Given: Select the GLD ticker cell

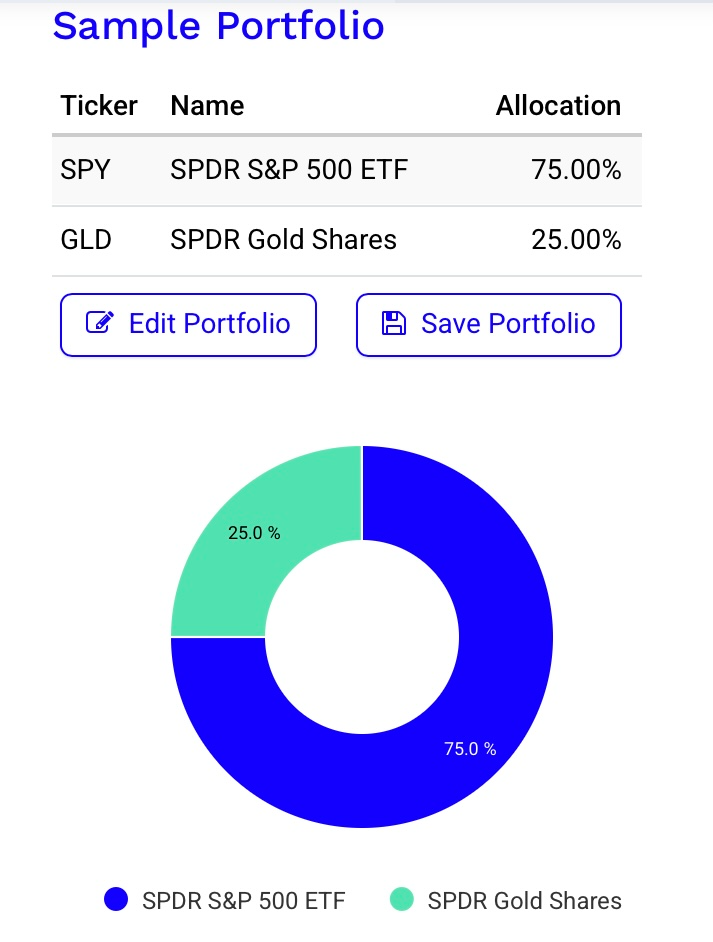Looking at the screenshot, I should (86, 240).
